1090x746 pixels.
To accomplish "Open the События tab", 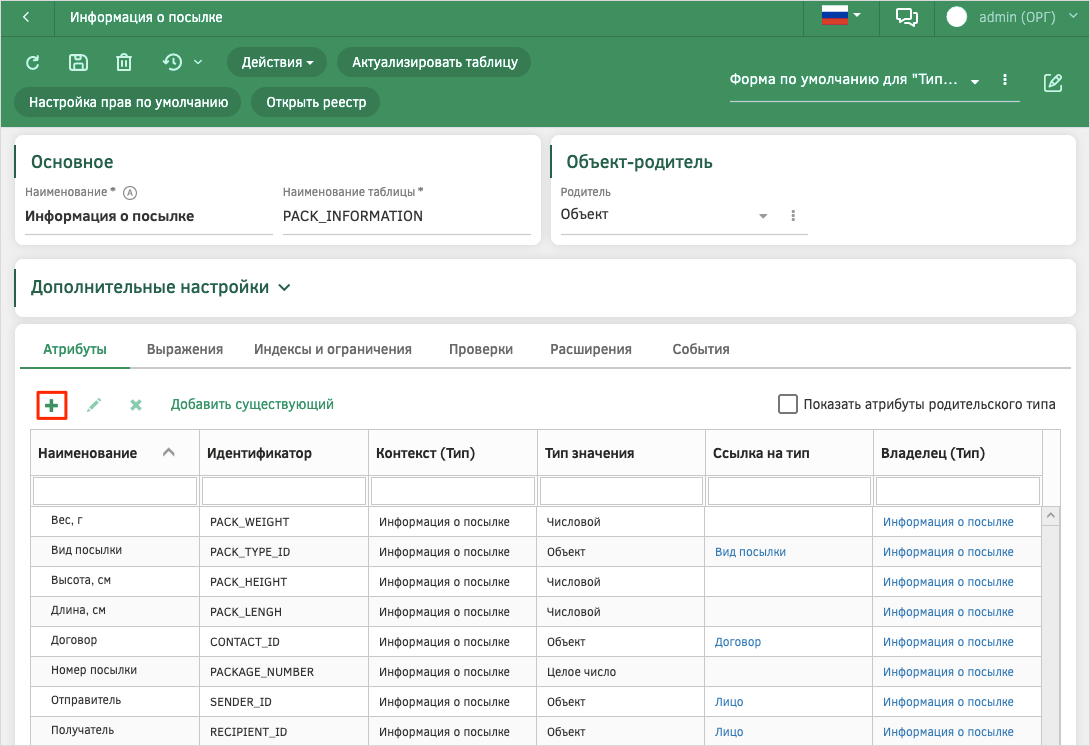I will [x=701, y=349].
